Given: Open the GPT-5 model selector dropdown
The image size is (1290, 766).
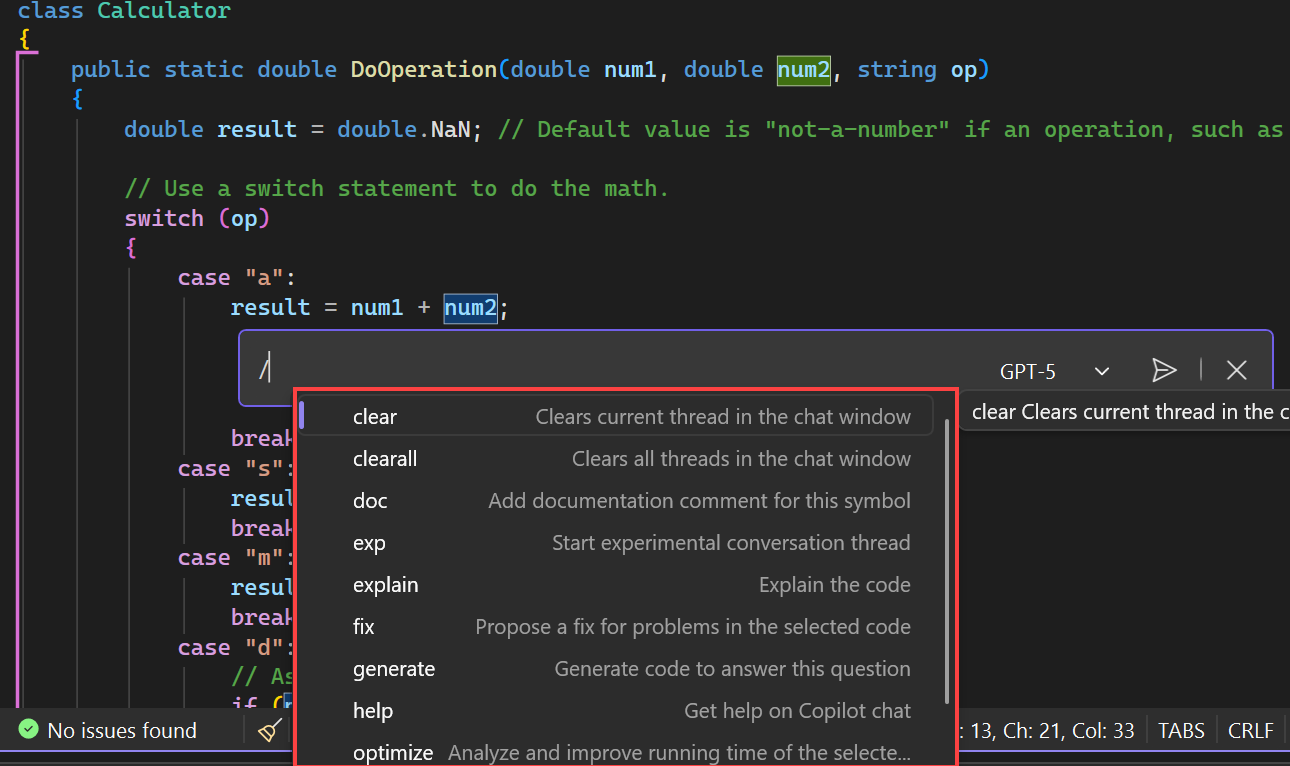Looking at the screenshot, I should [1028, 371].
